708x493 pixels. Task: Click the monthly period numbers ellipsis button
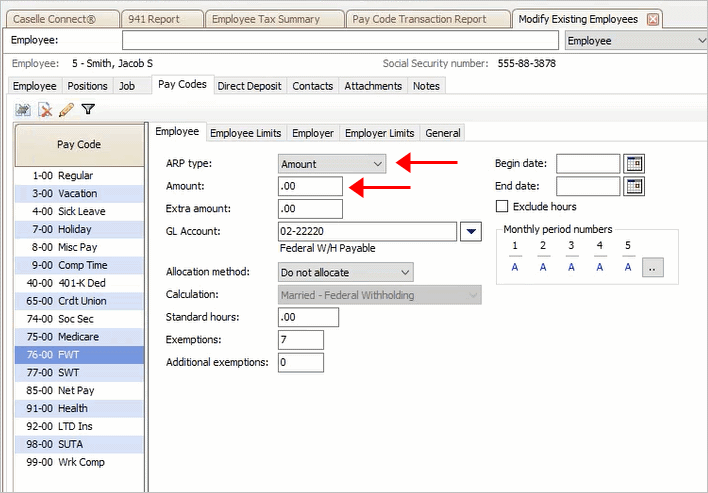pyautogui.click(x=652, y=268)
